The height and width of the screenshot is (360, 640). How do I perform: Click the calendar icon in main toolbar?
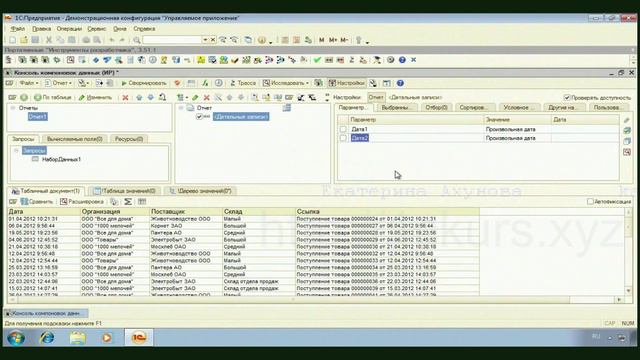[x=297, y=40]
